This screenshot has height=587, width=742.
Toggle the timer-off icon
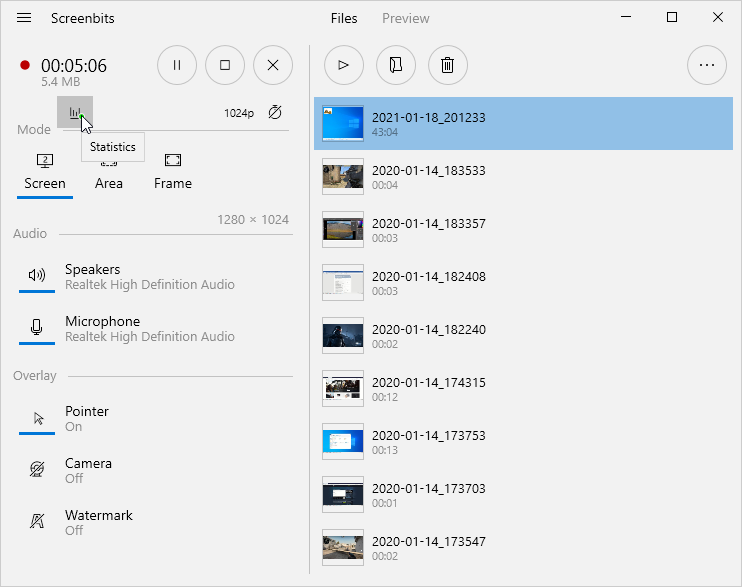point(275,113)
